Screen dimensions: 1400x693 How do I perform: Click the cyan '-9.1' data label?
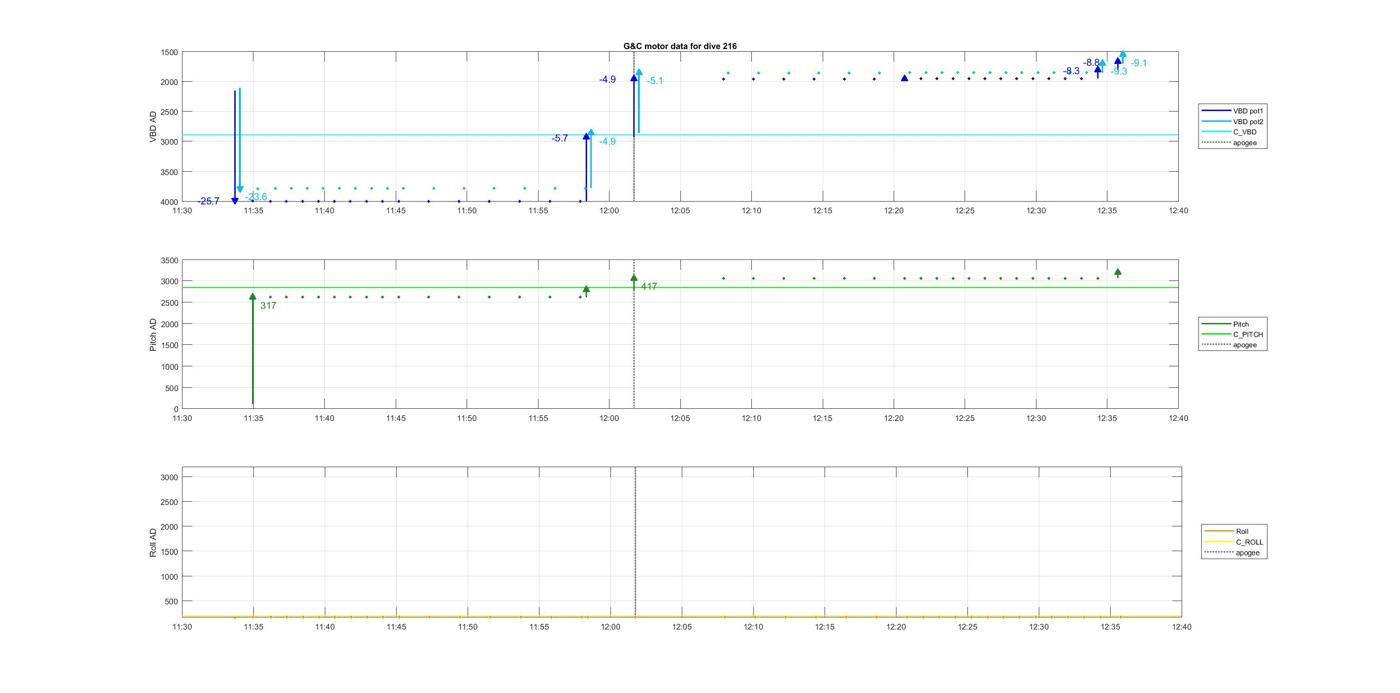tap(1139, 63)
